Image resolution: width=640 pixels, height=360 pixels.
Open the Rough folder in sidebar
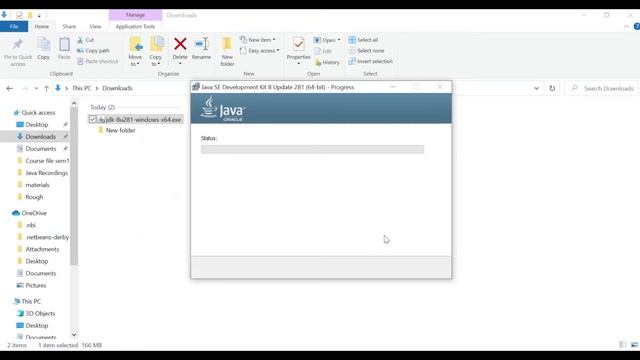pos(34,197)
